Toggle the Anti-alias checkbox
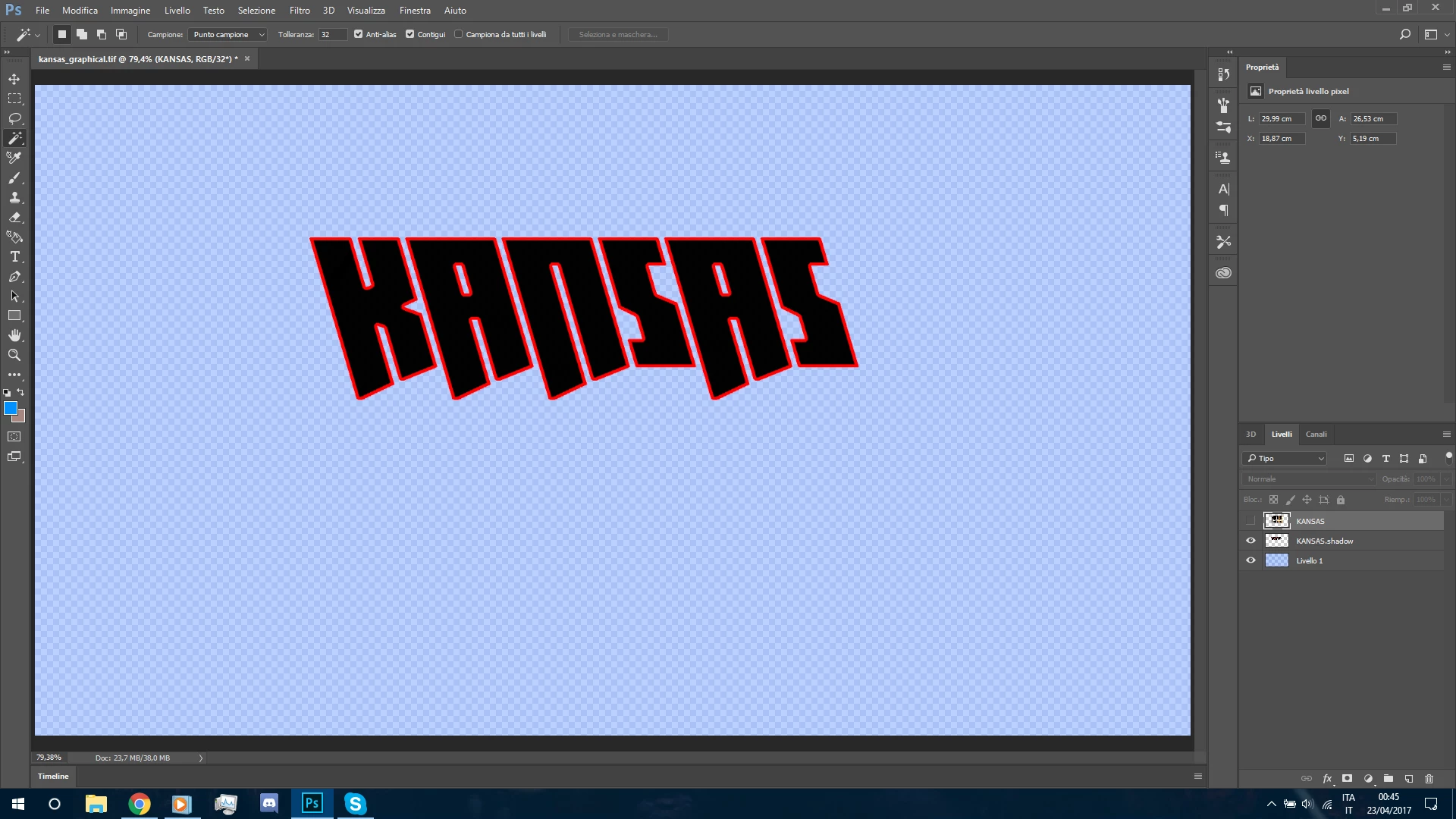The width and height of the screenshot is (1456, 819). 359,34
